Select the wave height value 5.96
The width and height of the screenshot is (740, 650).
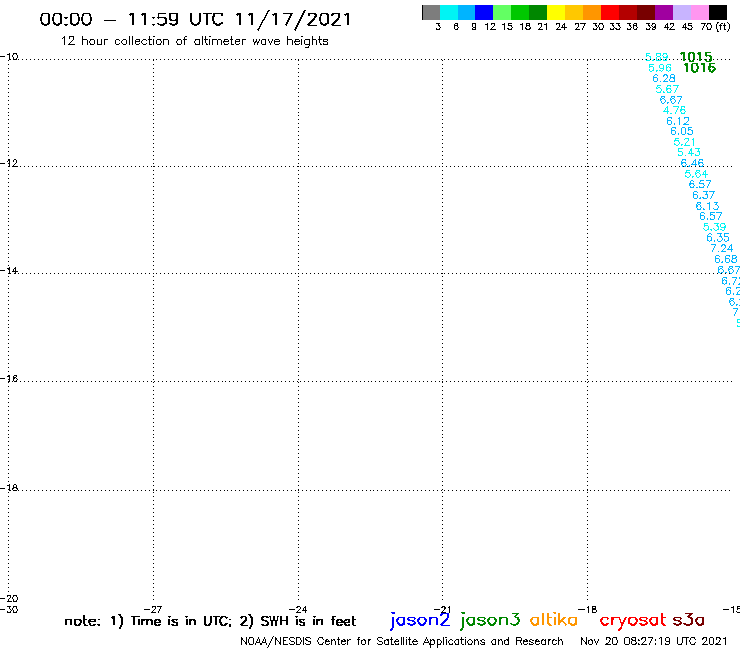(660, 68)
